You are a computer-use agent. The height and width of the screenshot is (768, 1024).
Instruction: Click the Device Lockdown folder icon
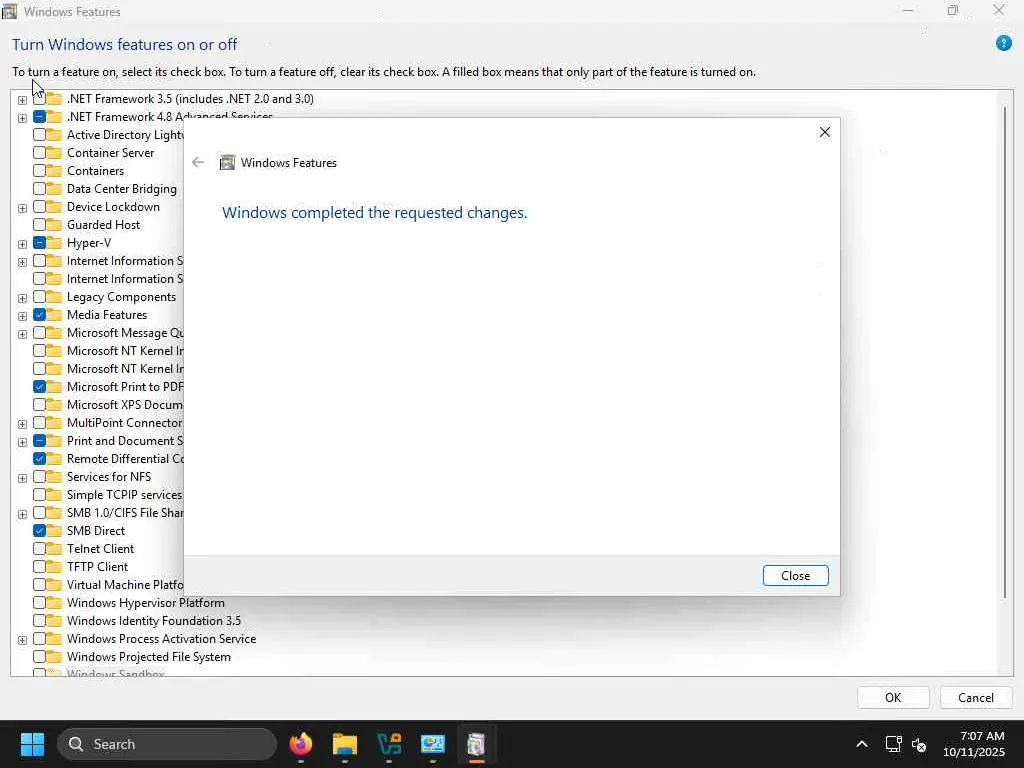click(54, 207)
